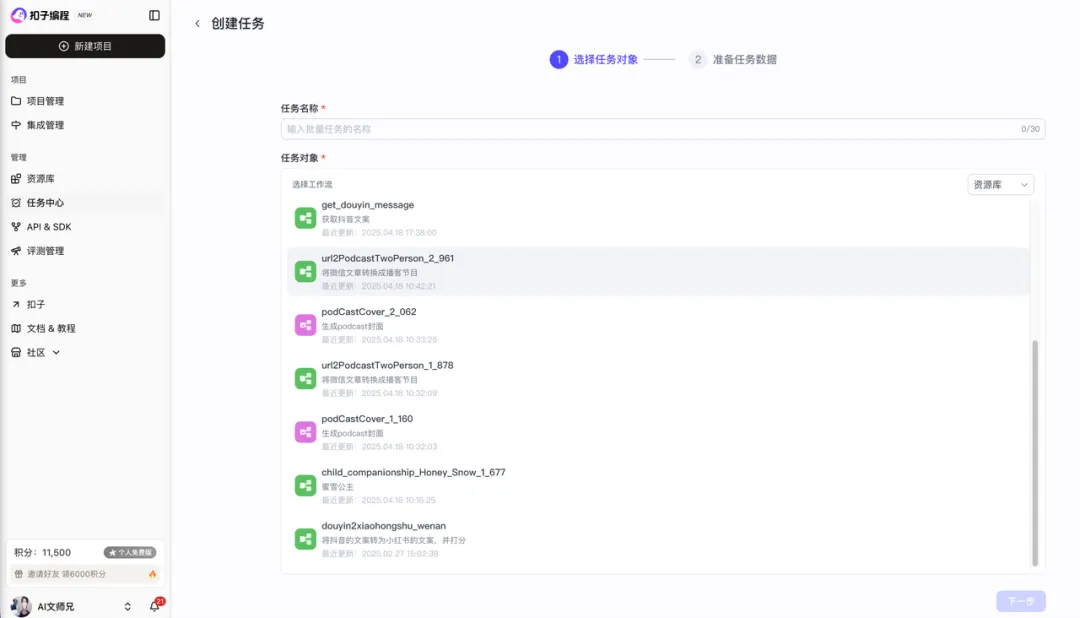Click the 项目管理 folder icon
The width and height of the screenshot is (1080, 618).
(x=16, y=101)
